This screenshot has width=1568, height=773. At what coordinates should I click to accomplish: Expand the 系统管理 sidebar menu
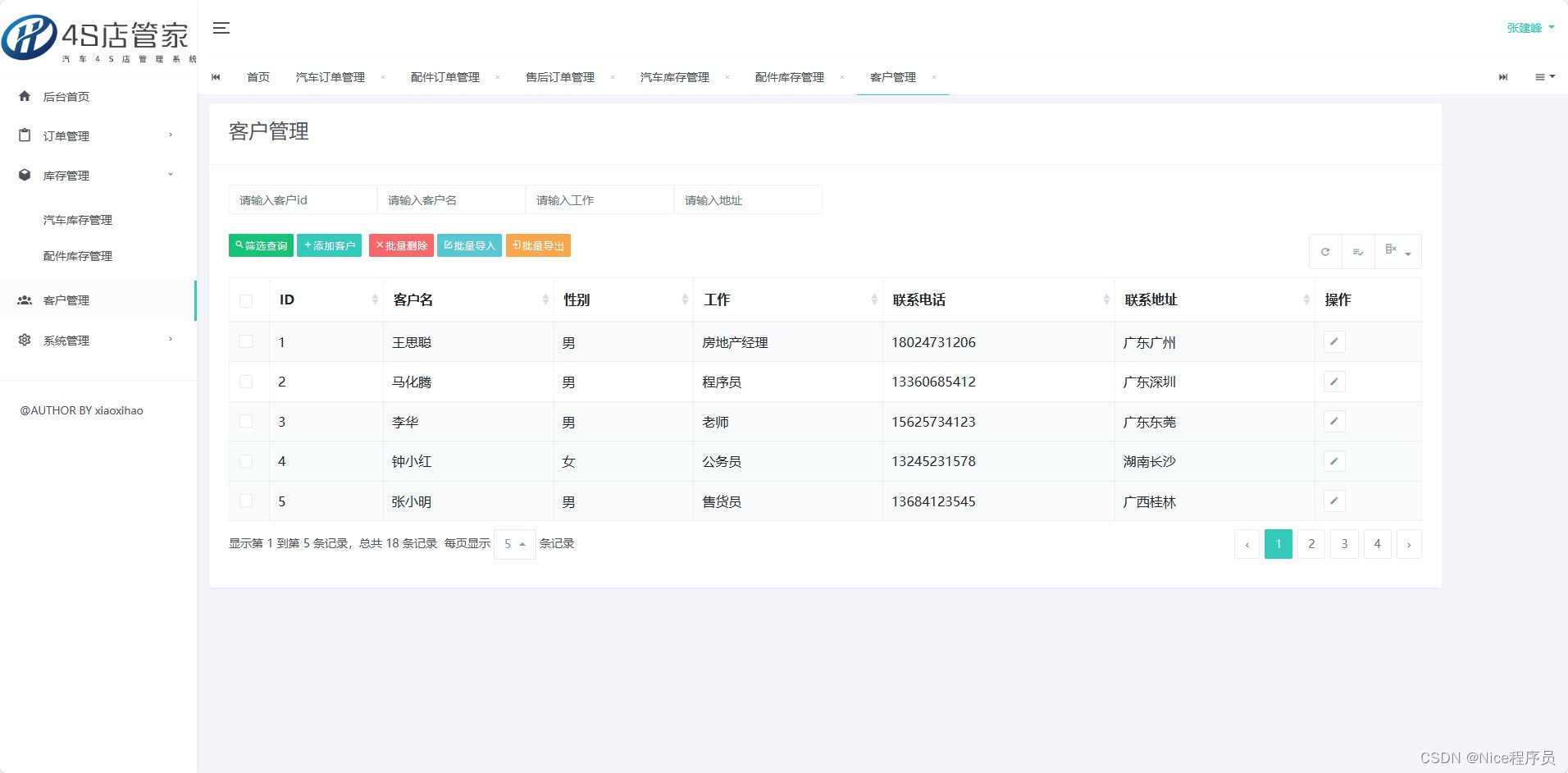coord(98,340)
